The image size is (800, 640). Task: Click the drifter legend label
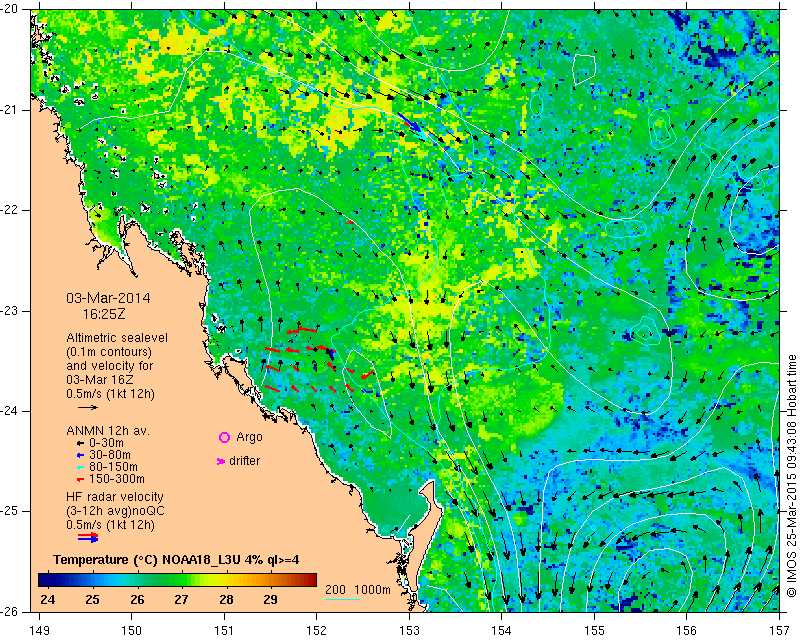tap(244, 461)
